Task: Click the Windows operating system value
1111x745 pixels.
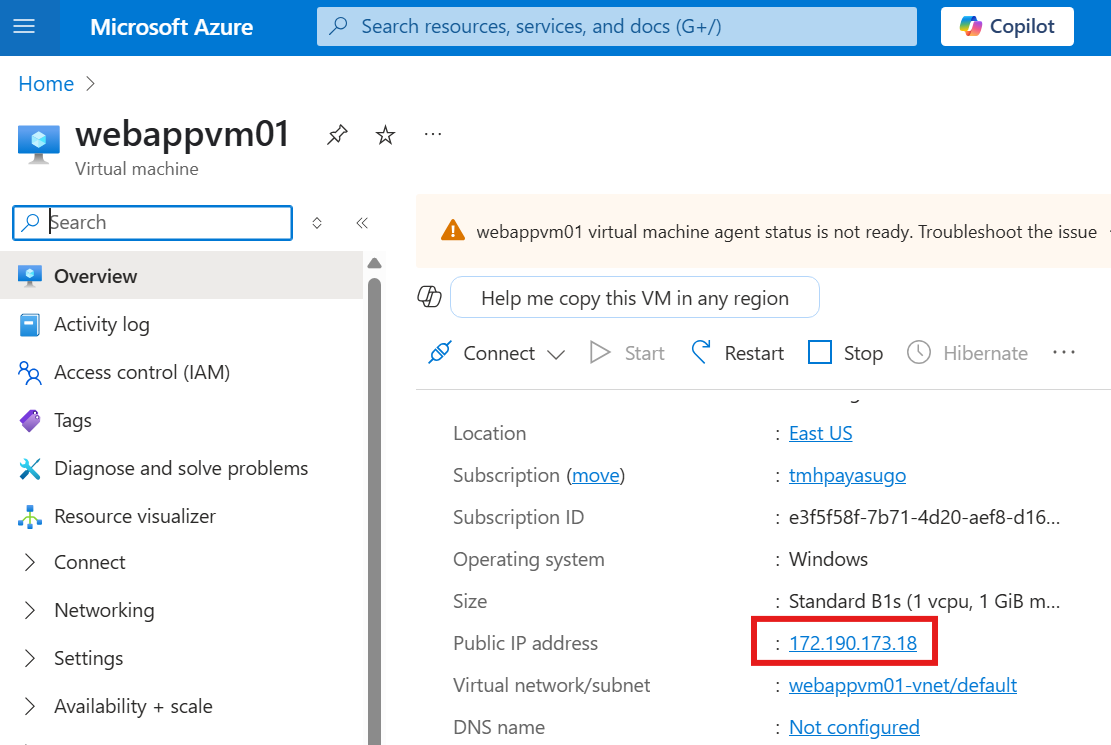Action: click(828, 559)
